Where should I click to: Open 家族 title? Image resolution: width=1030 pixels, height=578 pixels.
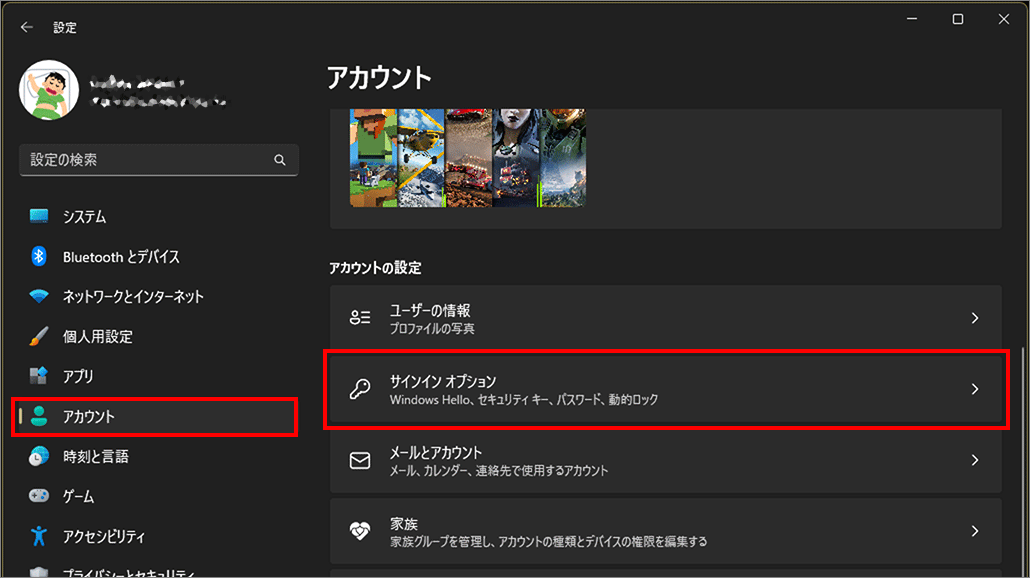(x=403, y=523)
